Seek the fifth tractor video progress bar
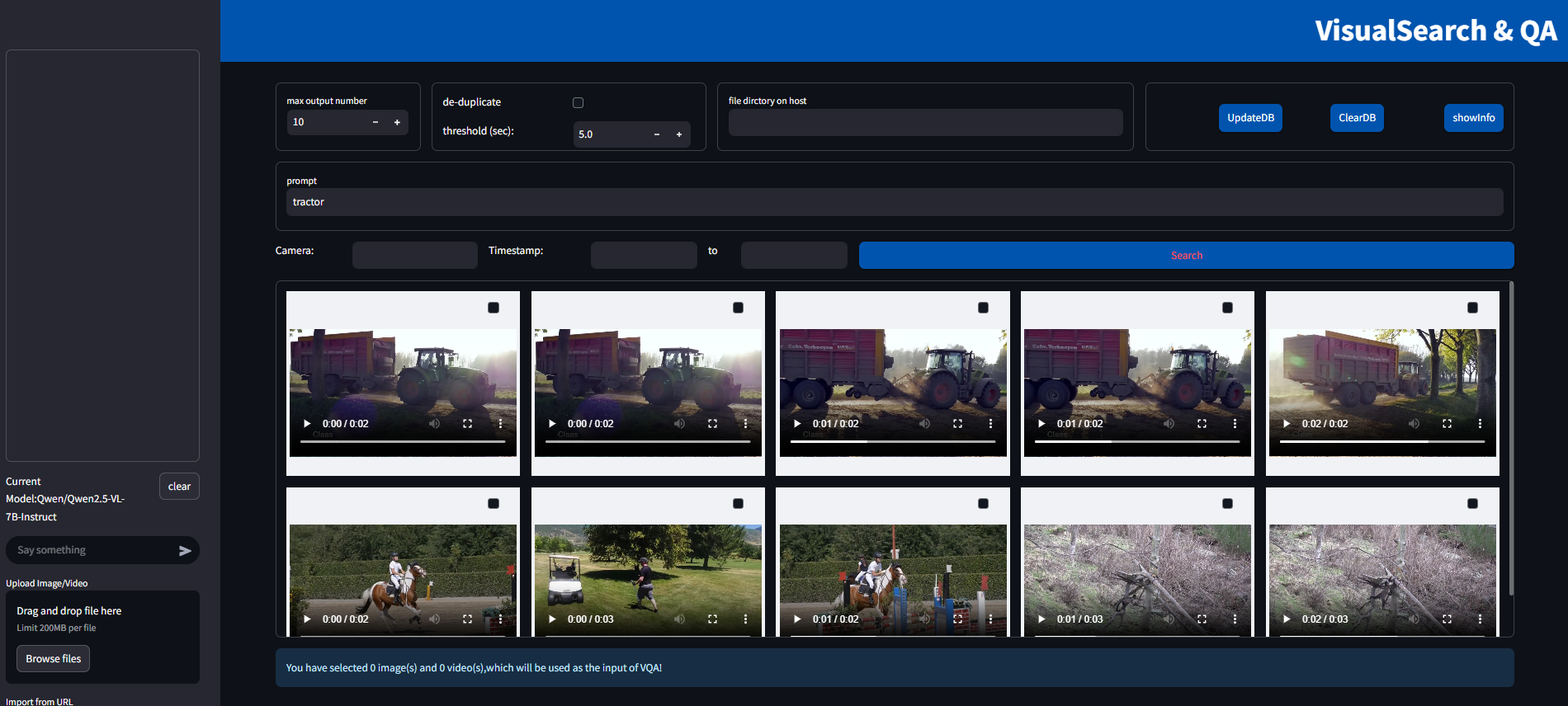The width and height of the screenshot is (1568, 706). pyautogui.click(x=1382, y=442)
